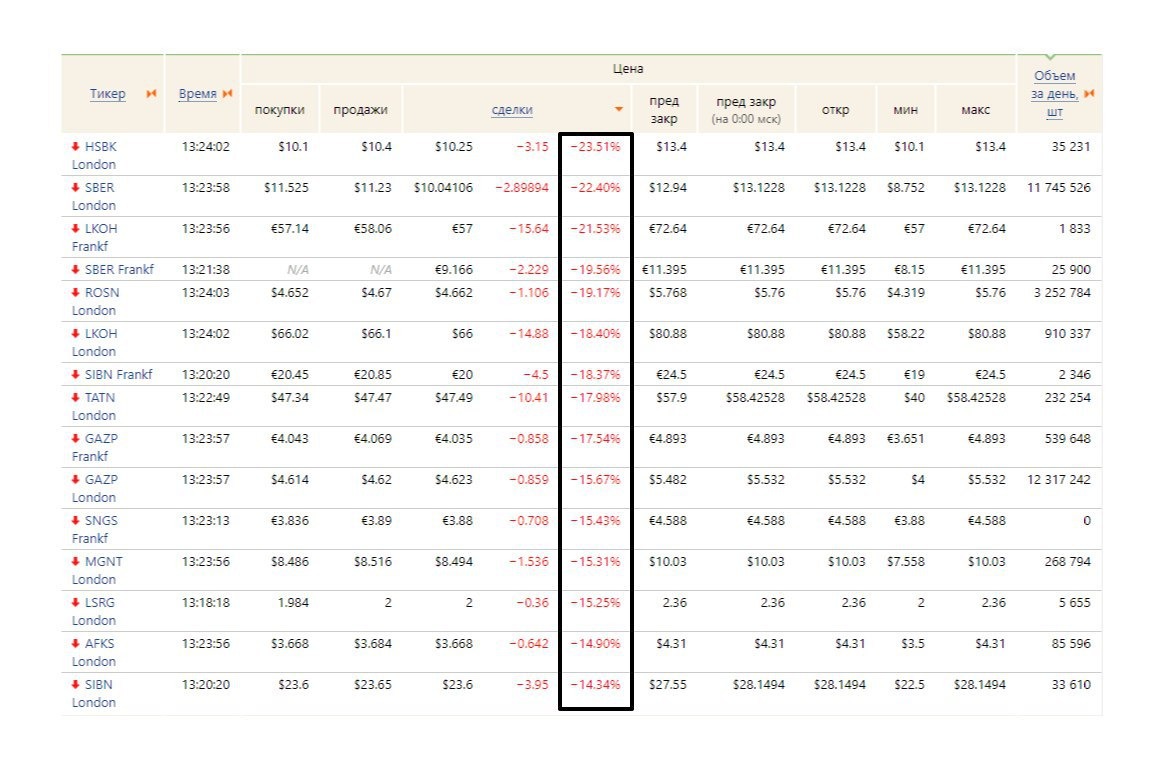Viewport: 1163px width, 769px height.
Task: Click the Цена group header
Action: click(x=627, y=68)
